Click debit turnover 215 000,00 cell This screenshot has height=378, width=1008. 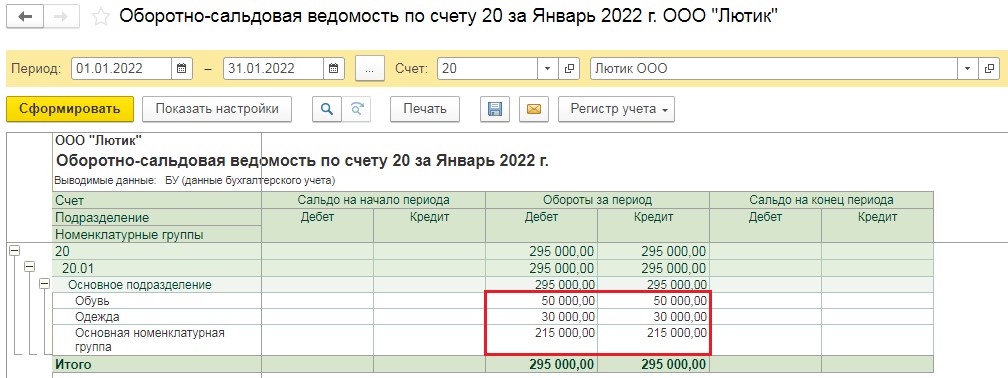click(x=541, y=340)
